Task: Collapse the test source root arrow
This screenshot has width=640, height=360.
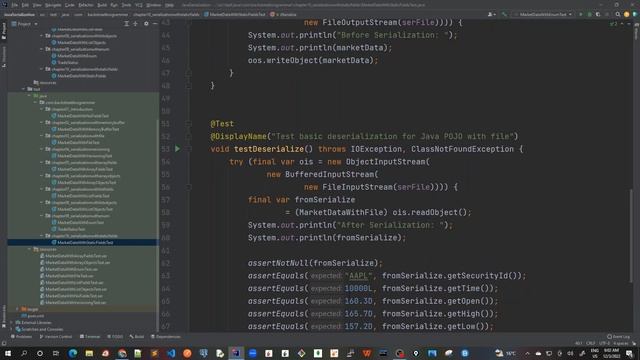Action: (x=23, y=89)
